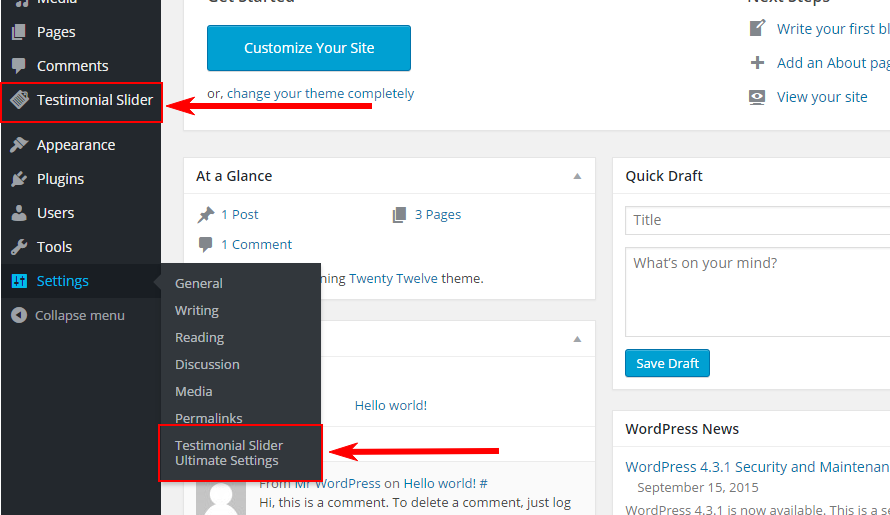Focus the Quick Draft Title field
The height and width of the screenshot is (515, 890).
pyautogui.click(x=757, y=220)
